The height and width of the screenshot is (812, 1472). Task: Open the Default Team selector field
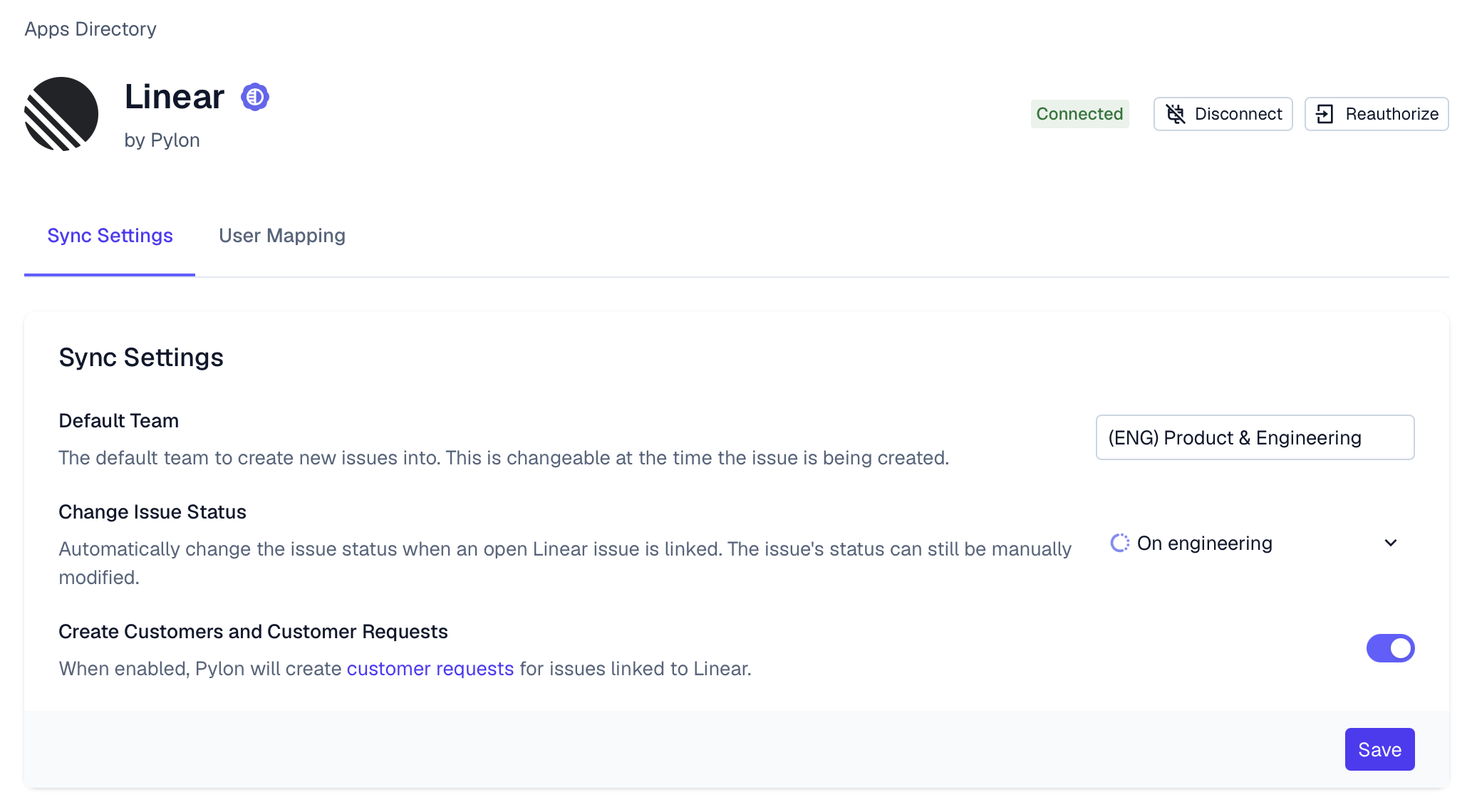(x=1254, y=437)
